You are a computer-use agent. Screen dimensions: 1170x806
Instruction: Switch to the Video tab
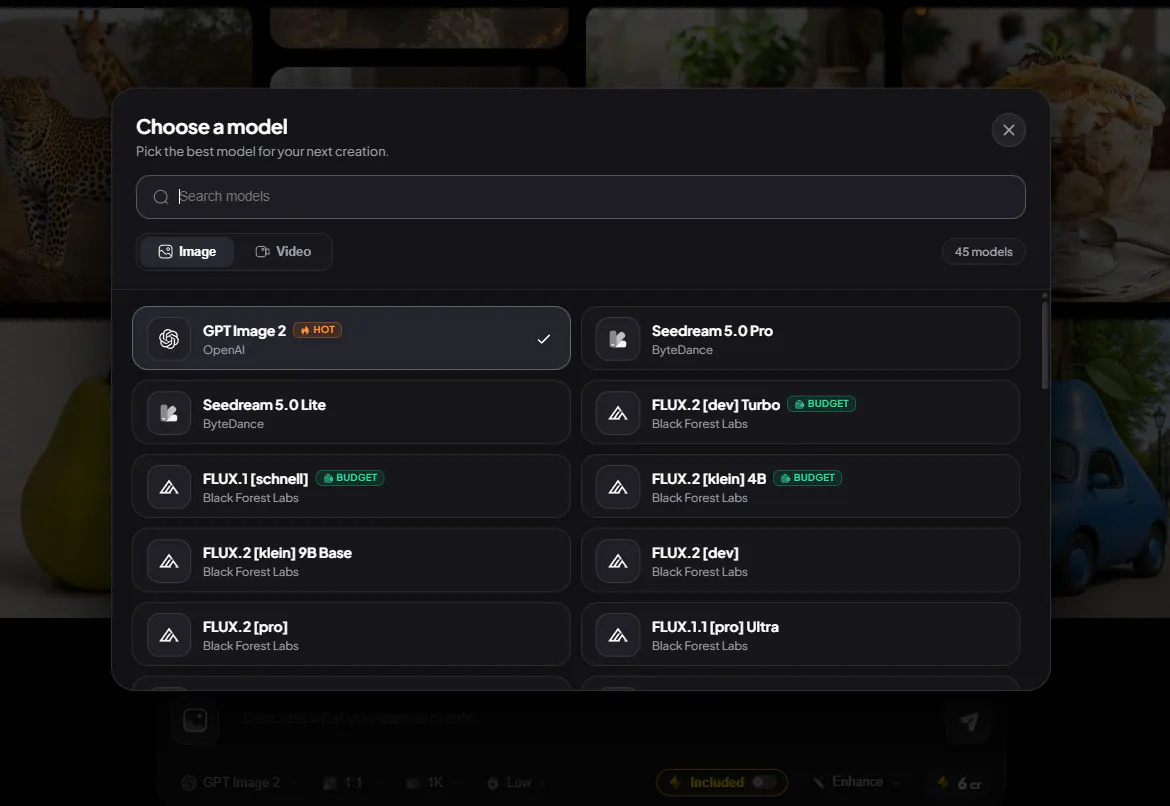click(x=284, y=252)
